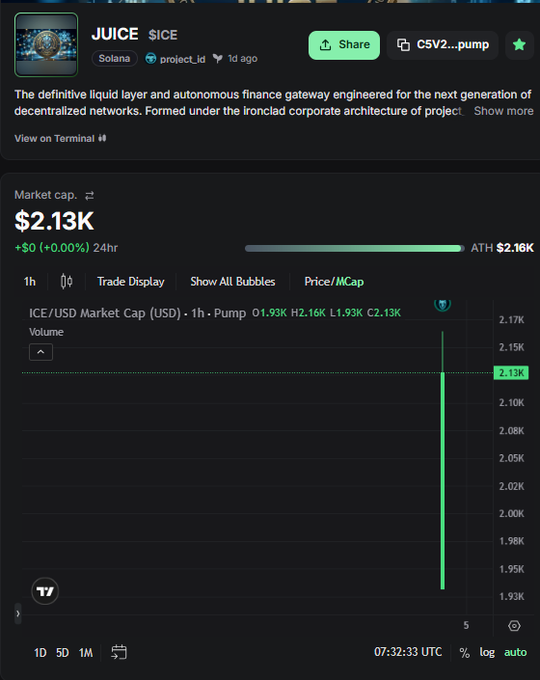The width and height of the screenshot is (540, 680).
Task: Expand the left side panel arrow
Action: [x=18, y=614]
